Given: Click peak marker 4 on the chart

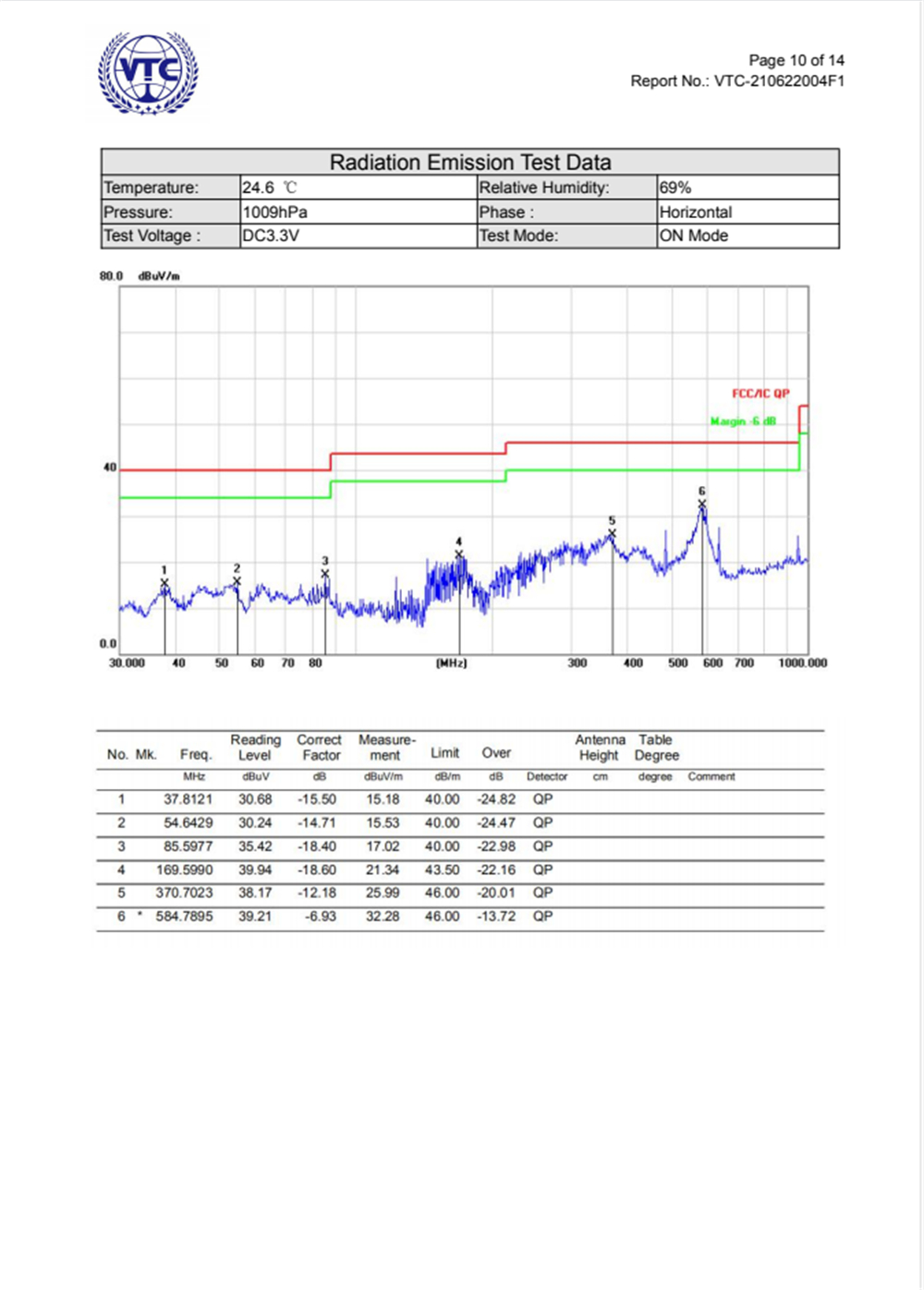Looking at the screenshot, I should (459, 554).
